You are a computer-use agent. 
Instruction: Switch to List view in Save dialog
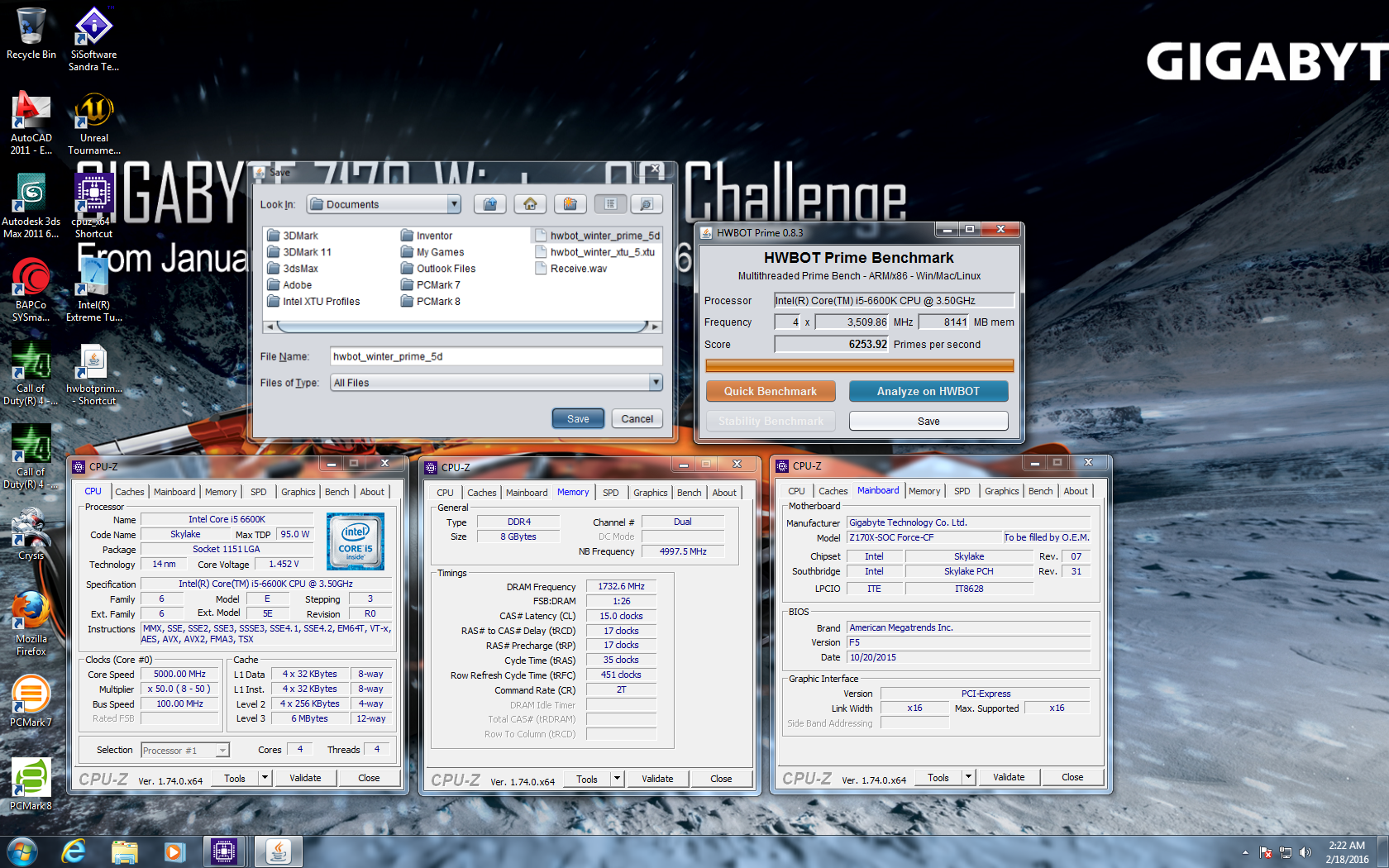pos(610,204)
